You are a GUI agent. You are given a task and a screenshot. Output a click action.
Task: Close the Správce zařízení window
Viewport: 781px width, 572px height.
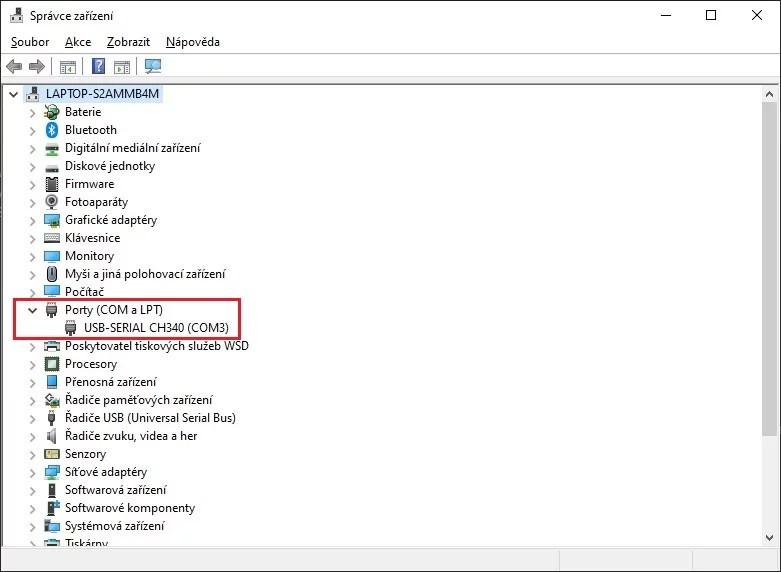[x=757, y=15]
